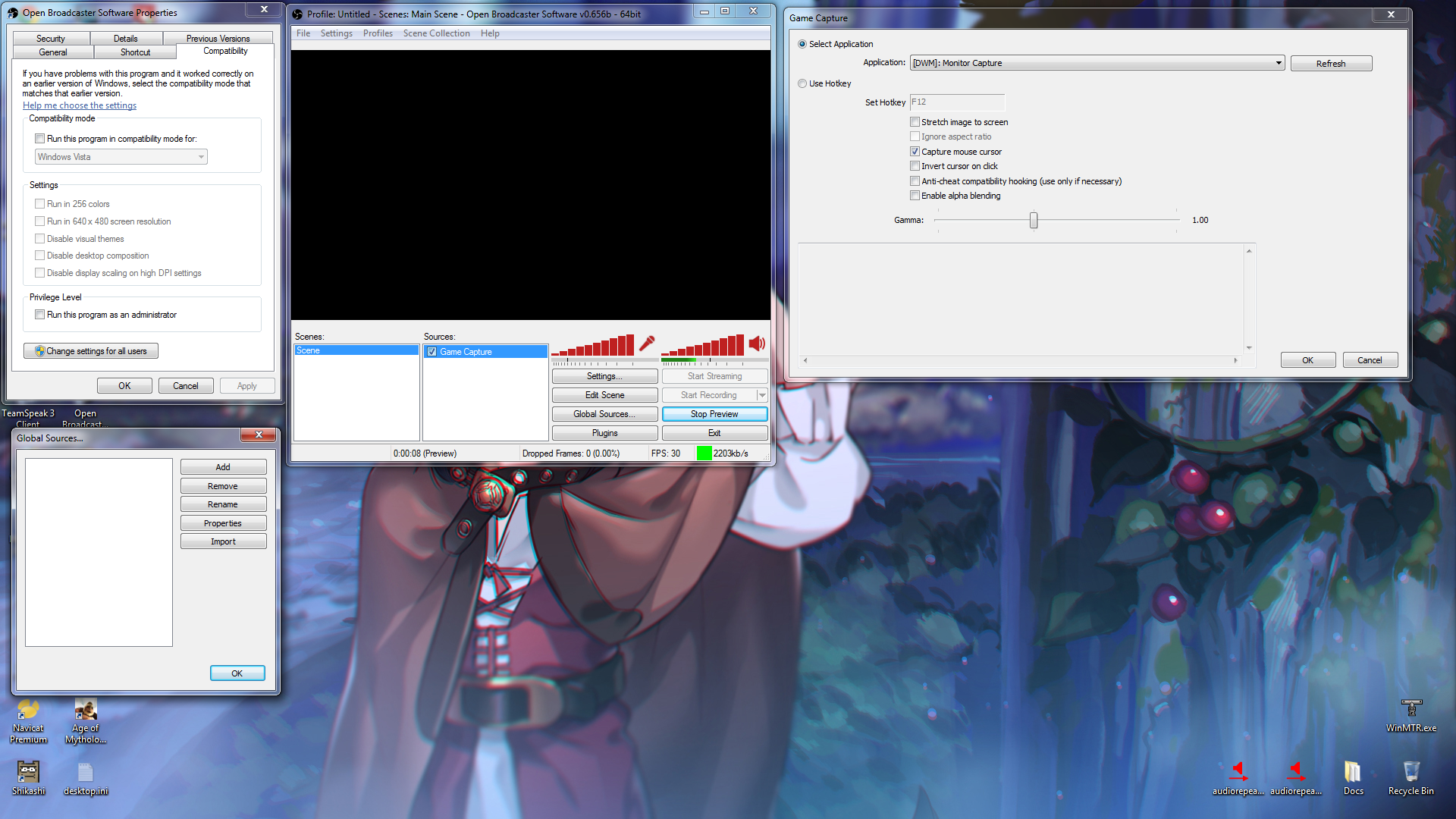Open the Application dropdown in Game Capture
The width and height of the screenshot is (1456, 819).
(1097, 63)
